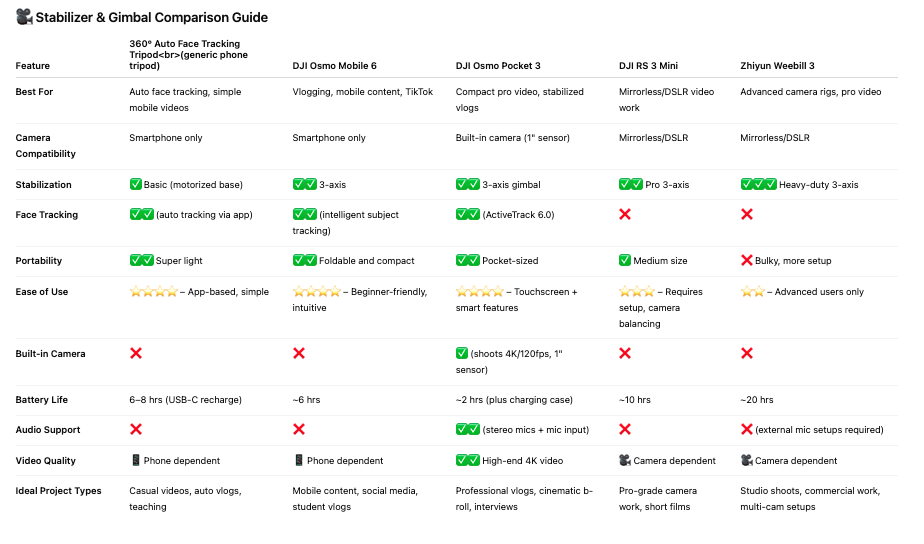Click the camera icon in DJI RS 3 Mini Video Quality

[x=625, y=460]
